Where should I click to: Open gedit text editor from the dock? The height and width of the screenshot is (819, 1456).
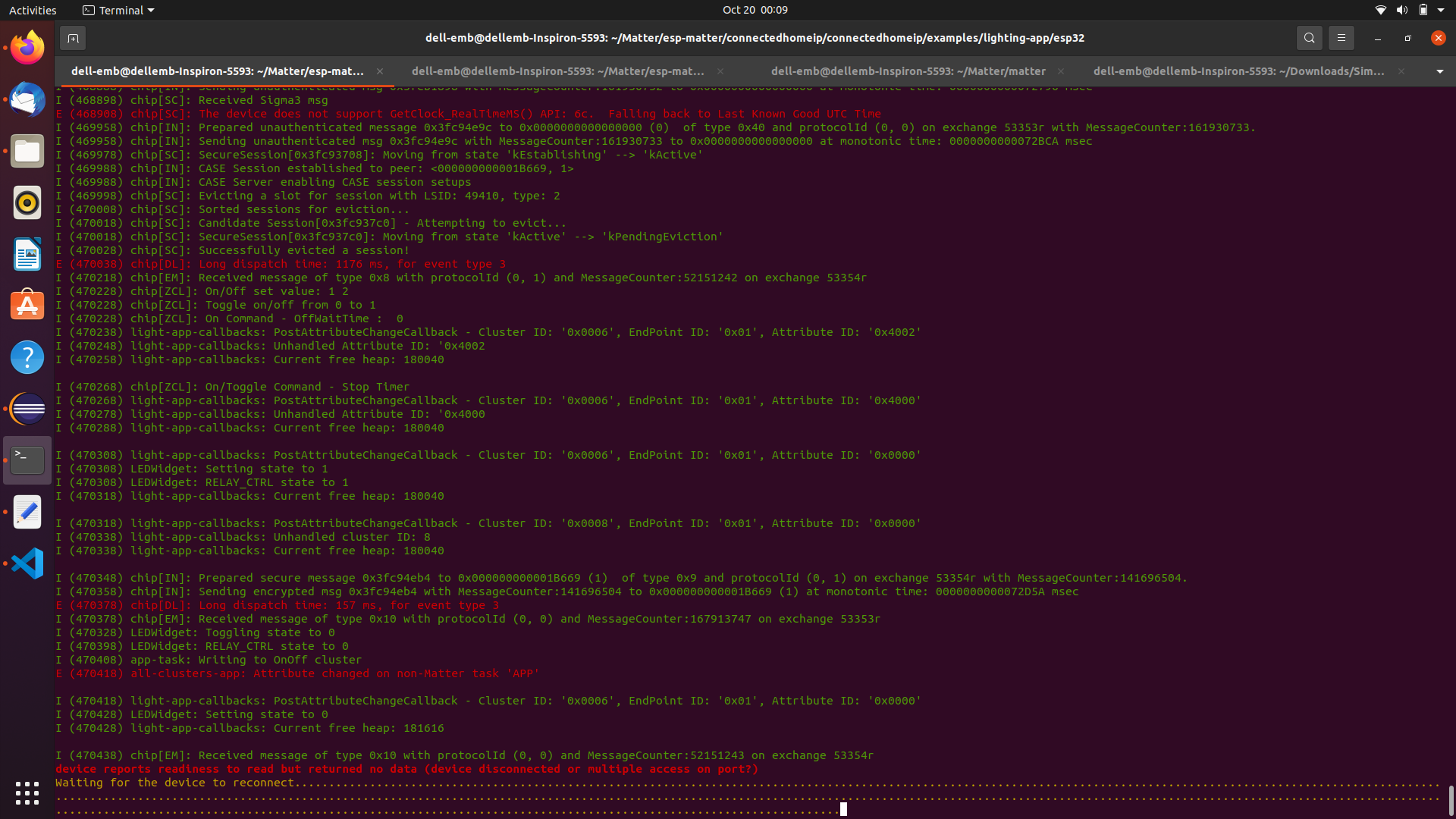(27, 512)
